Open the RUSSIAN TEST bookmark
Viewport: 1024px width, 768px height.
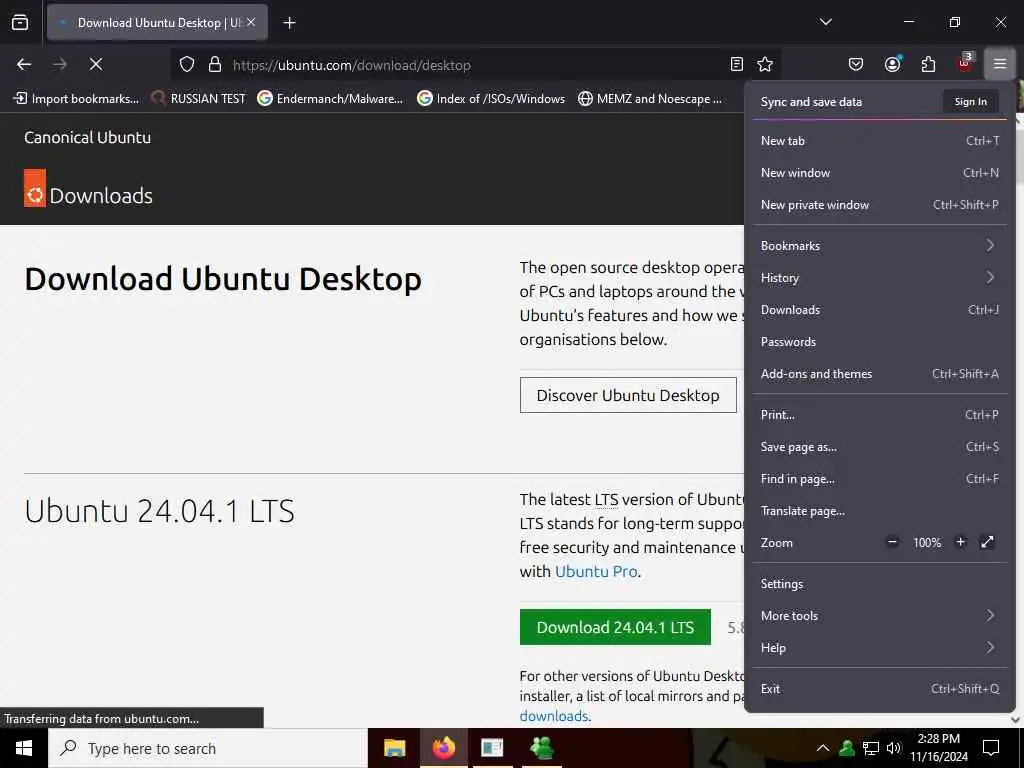198,99
